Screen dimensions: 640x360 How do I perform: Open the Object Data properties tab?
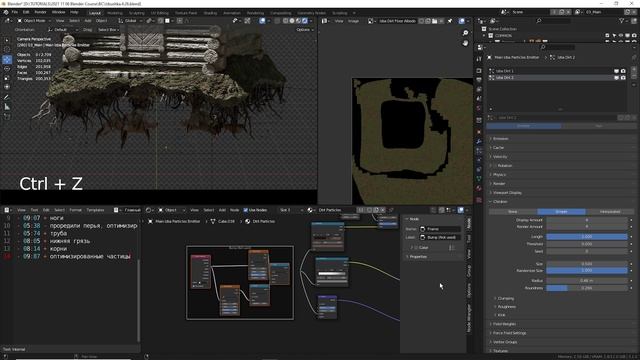pos(479,179)
